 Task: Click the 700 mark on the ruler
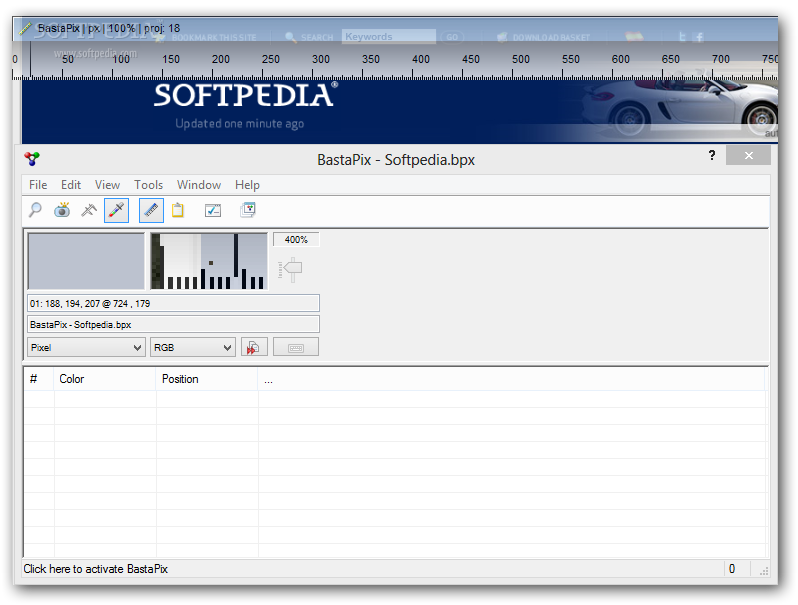(721, 60)
